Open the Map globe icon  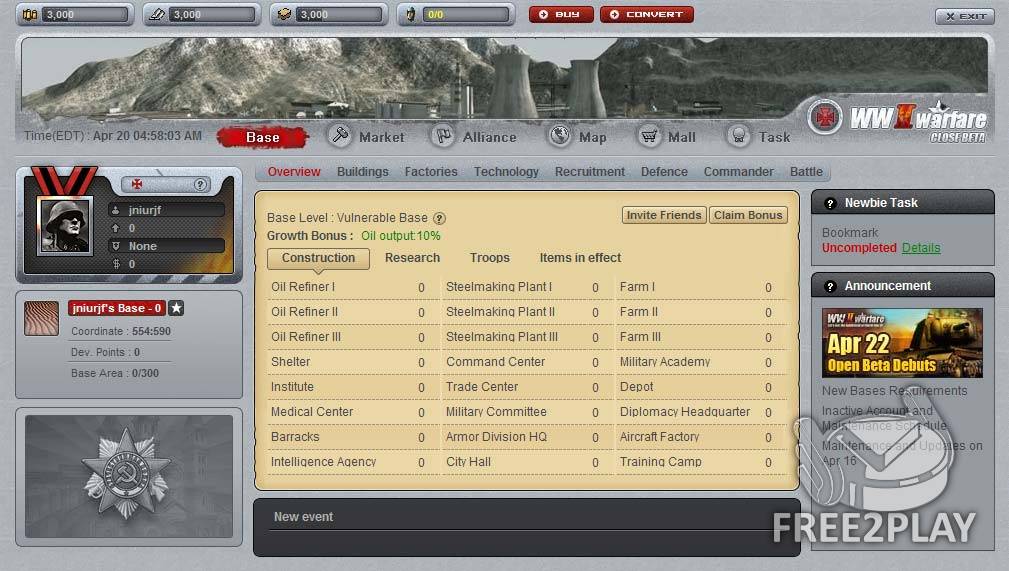click(x=560, y=135)
